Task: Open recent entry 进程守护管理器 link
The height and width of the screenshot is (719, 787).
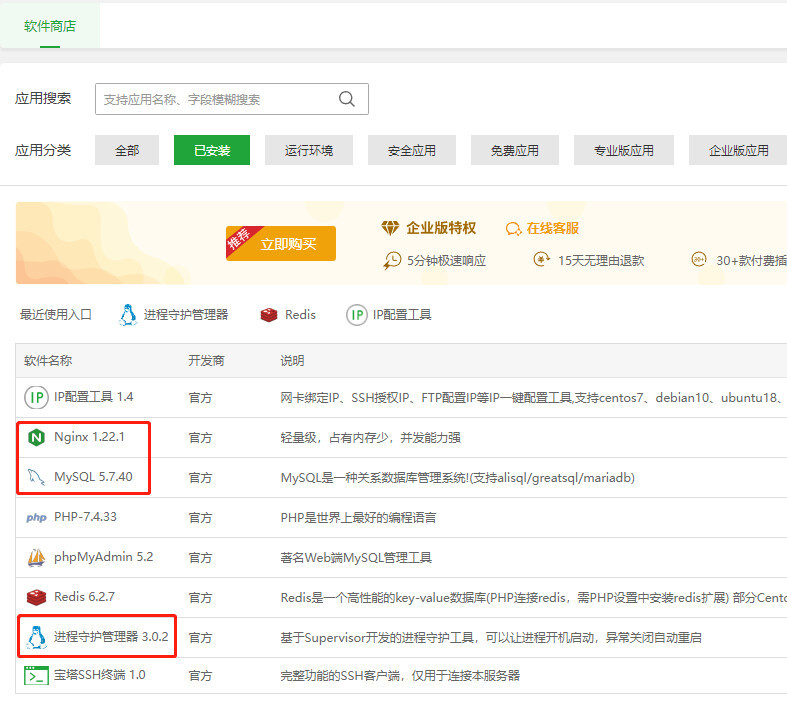Action: point(186,315)
